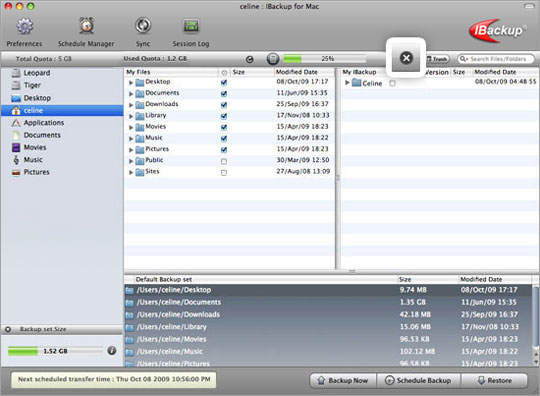Select /Users/celine/Library in backup set

328,327
